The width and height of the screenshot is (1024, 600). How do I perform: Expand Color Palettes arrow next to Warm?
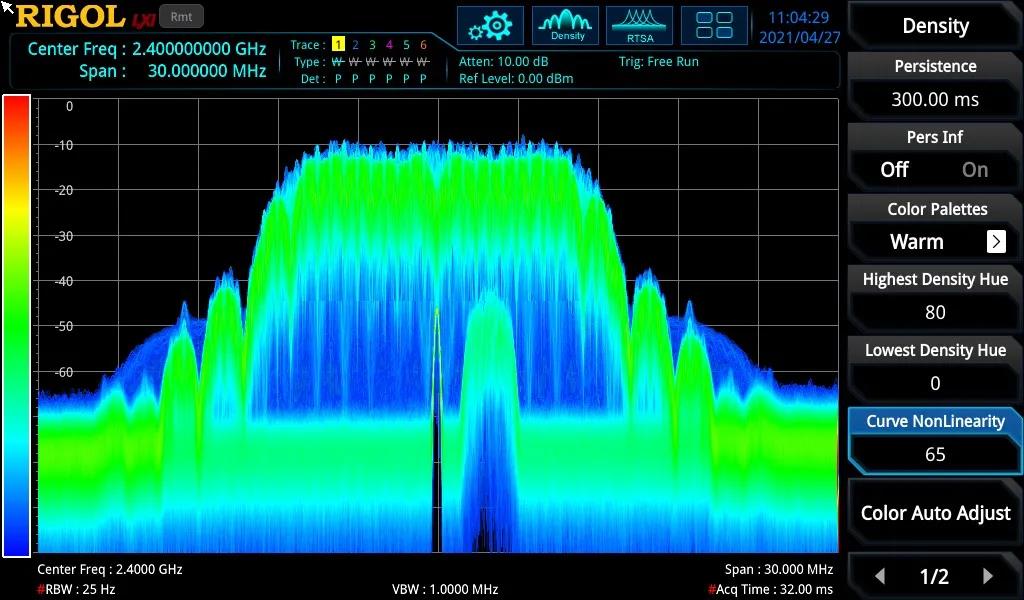point(995,242)
